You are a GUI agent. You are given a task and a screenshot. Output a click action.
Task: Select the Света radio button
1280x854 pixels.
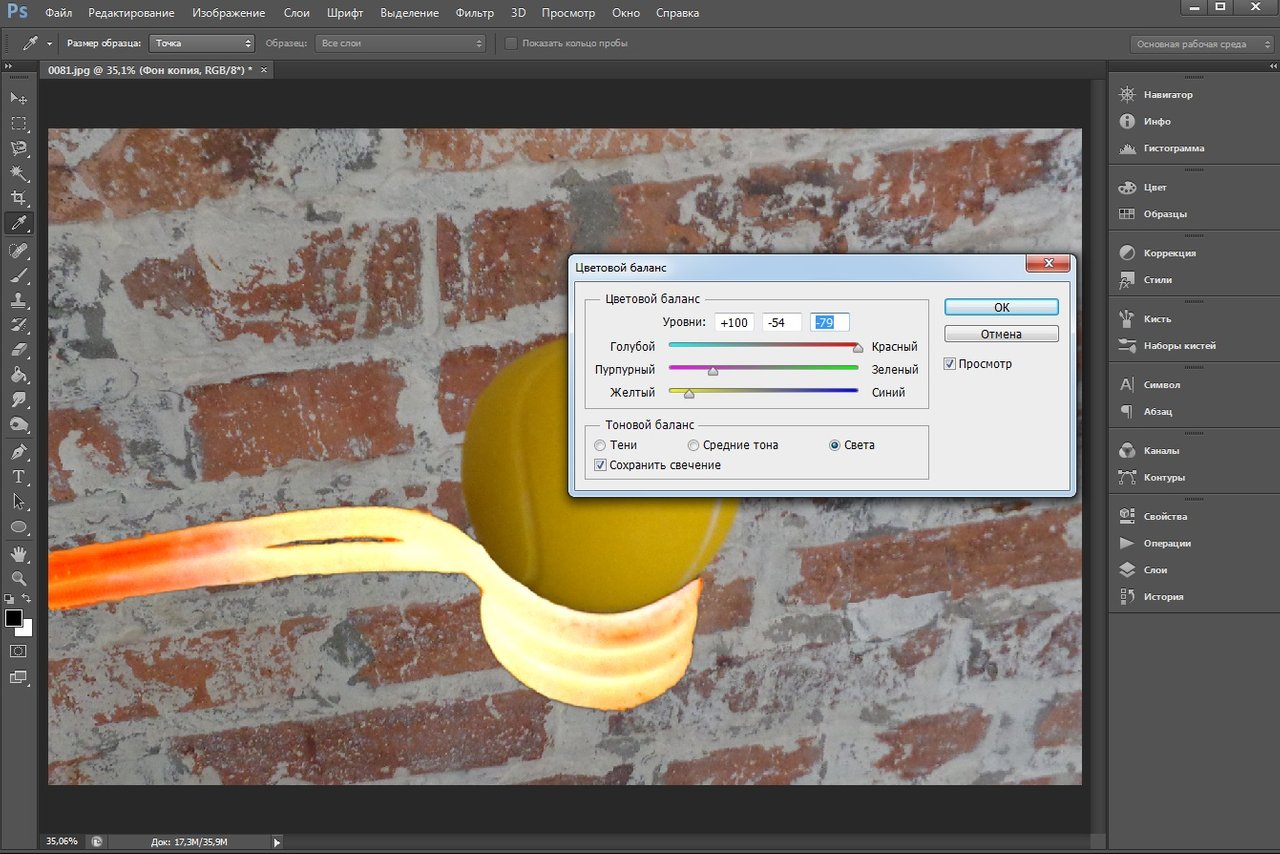(834, 445)
